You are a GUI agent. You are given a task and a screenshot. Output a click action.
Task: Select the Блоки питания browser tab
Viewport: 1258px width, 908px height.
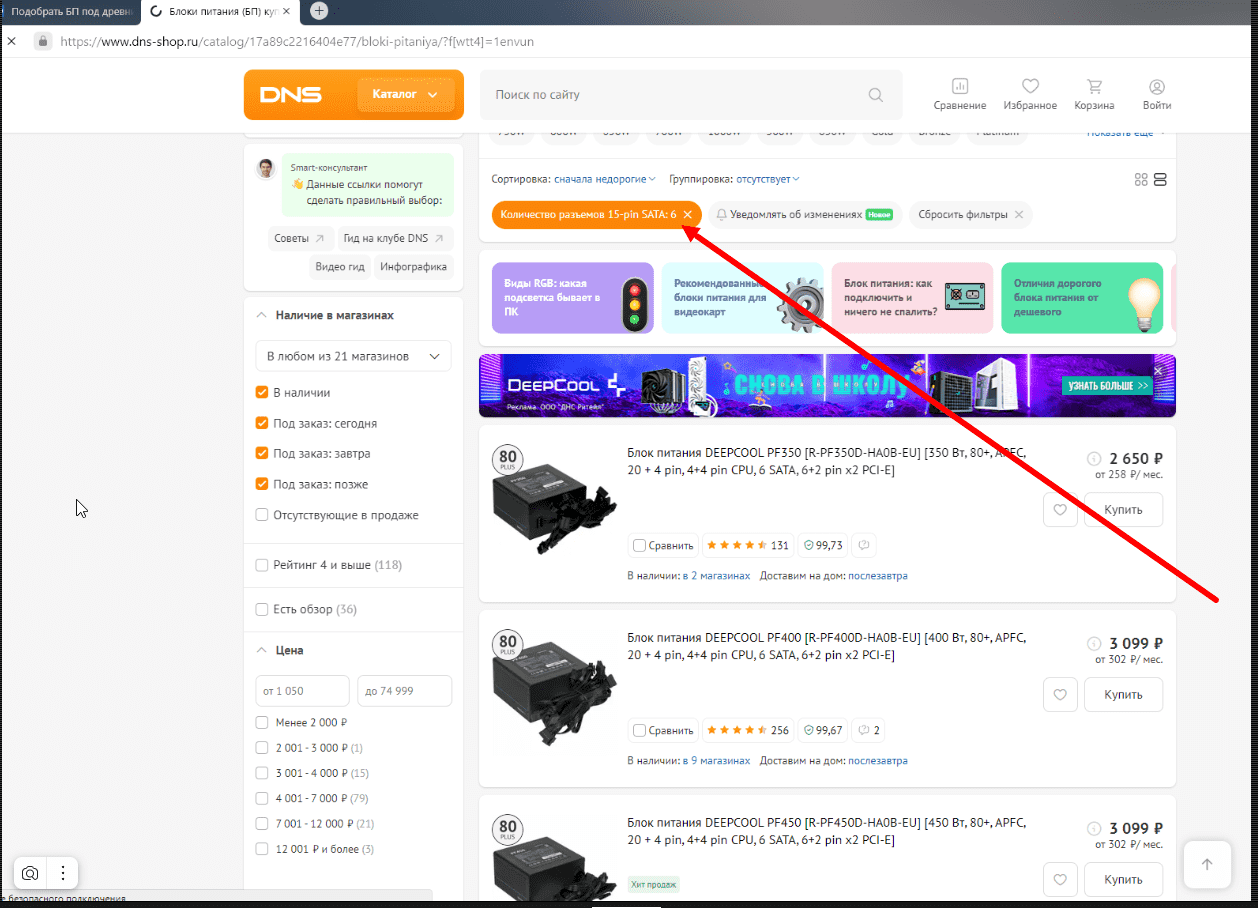click(220, 11)
